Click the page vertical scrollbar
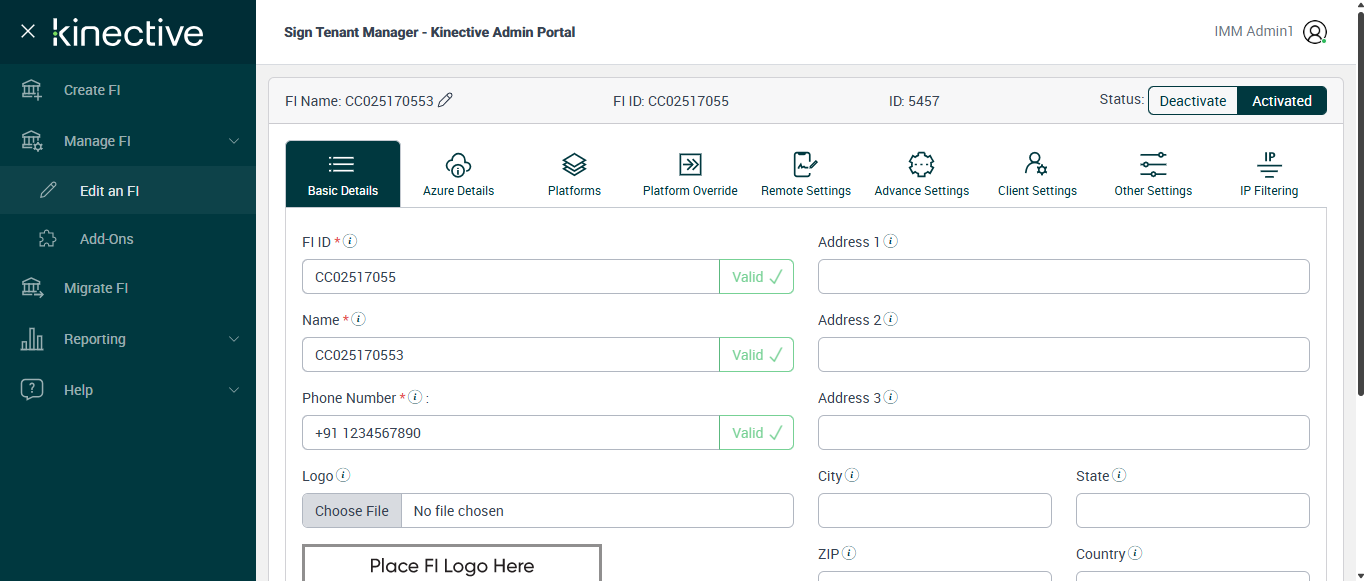 tap(1360, 200)
